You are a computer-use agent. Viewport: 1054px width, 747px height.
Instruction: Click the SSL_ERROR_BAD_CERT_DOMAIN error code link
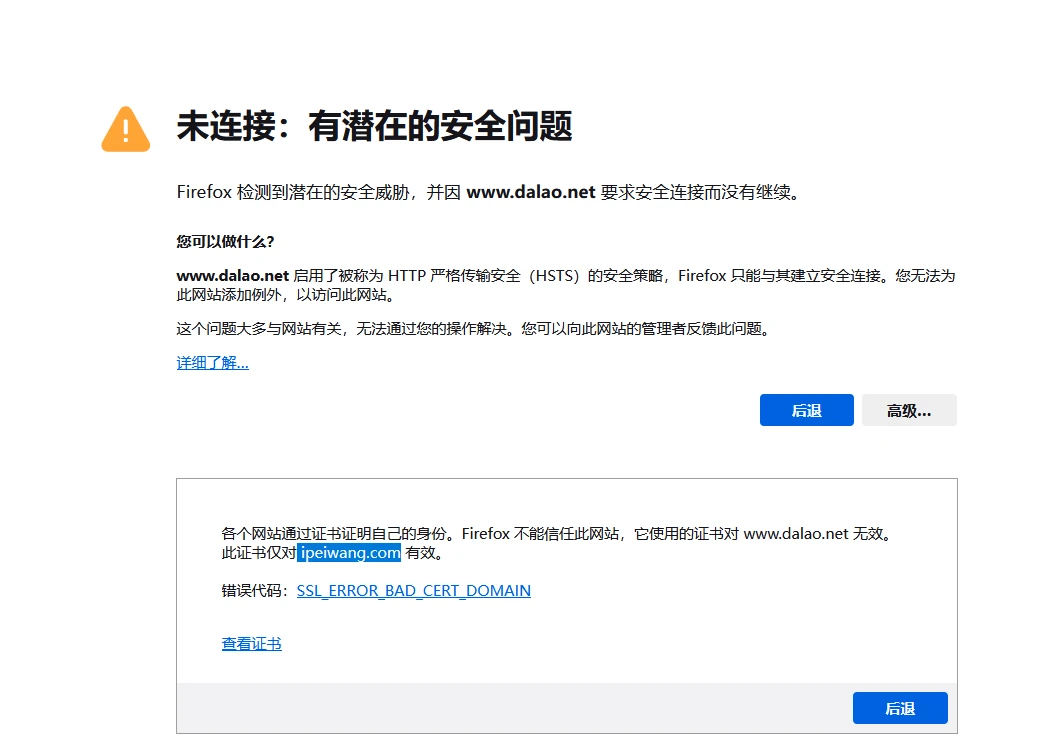point(413,591)
